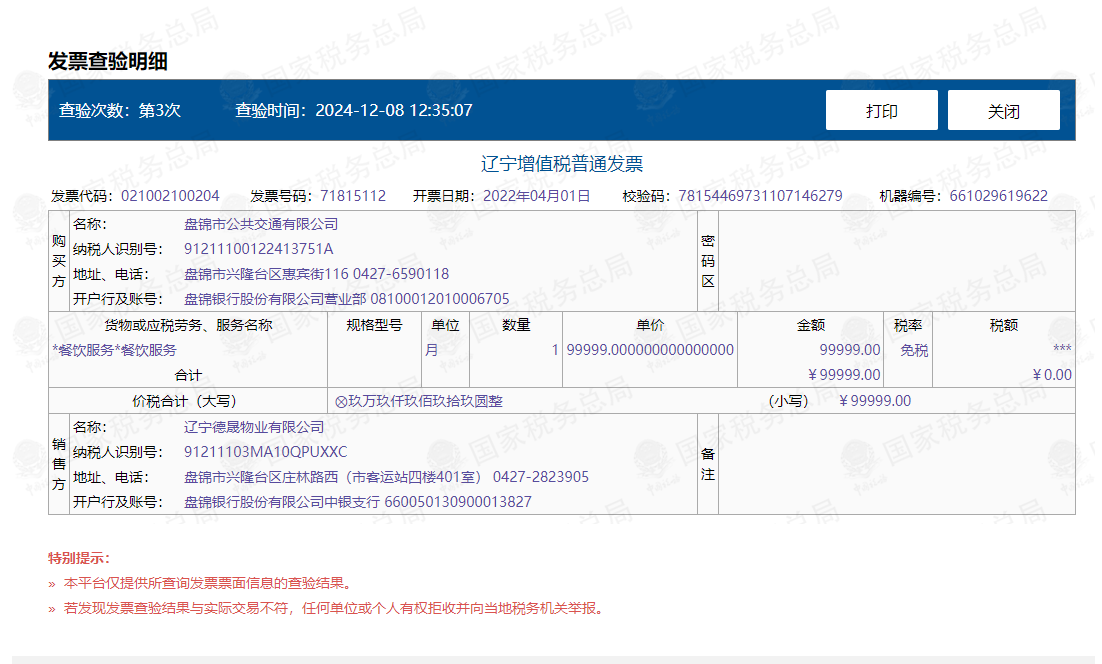The width and height of the screenshot is (1102, 664).
Task: Click buyer name 盘锦市公共交通有限公司
Action: pyautogui.click(x=261, y=224)
